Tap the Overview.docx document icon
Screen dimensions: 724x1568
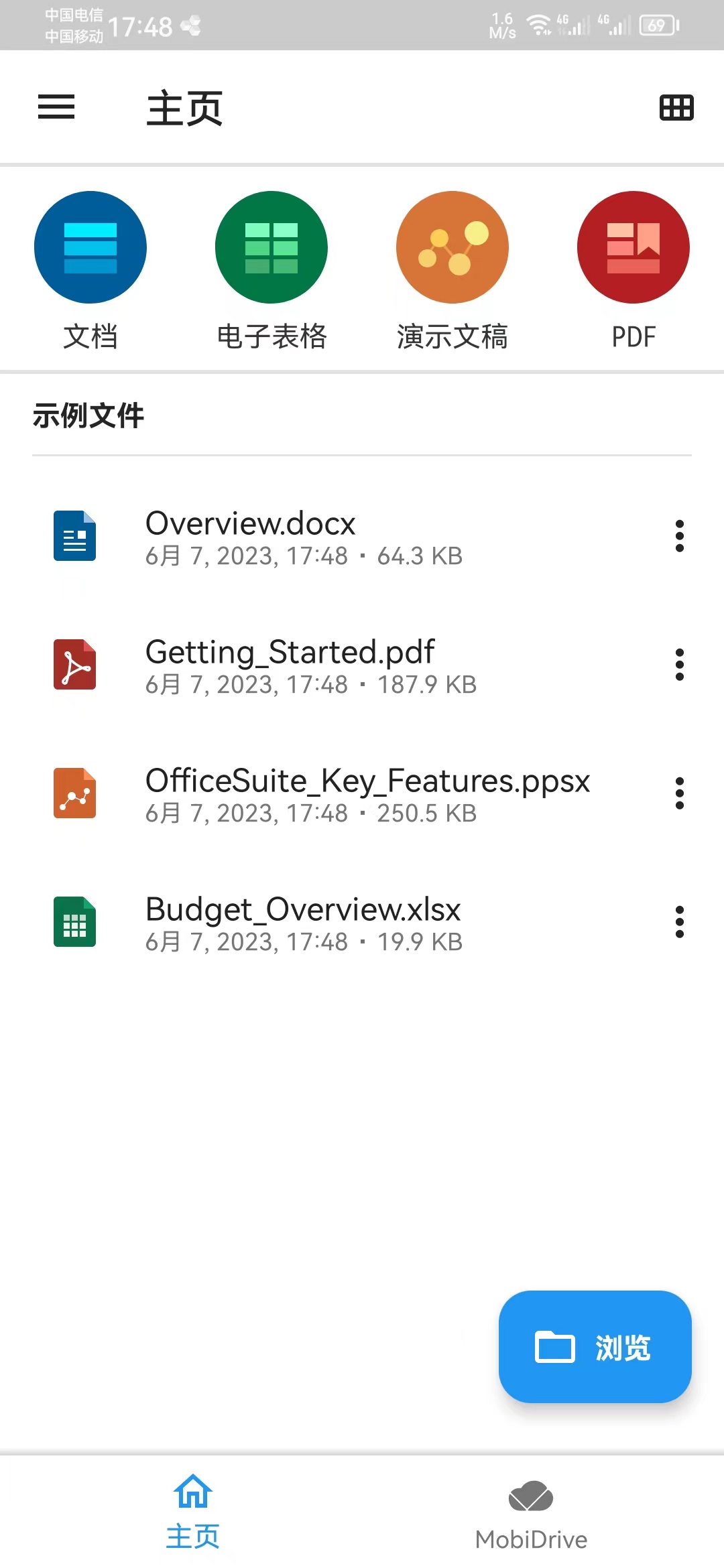tap(74, 536)
